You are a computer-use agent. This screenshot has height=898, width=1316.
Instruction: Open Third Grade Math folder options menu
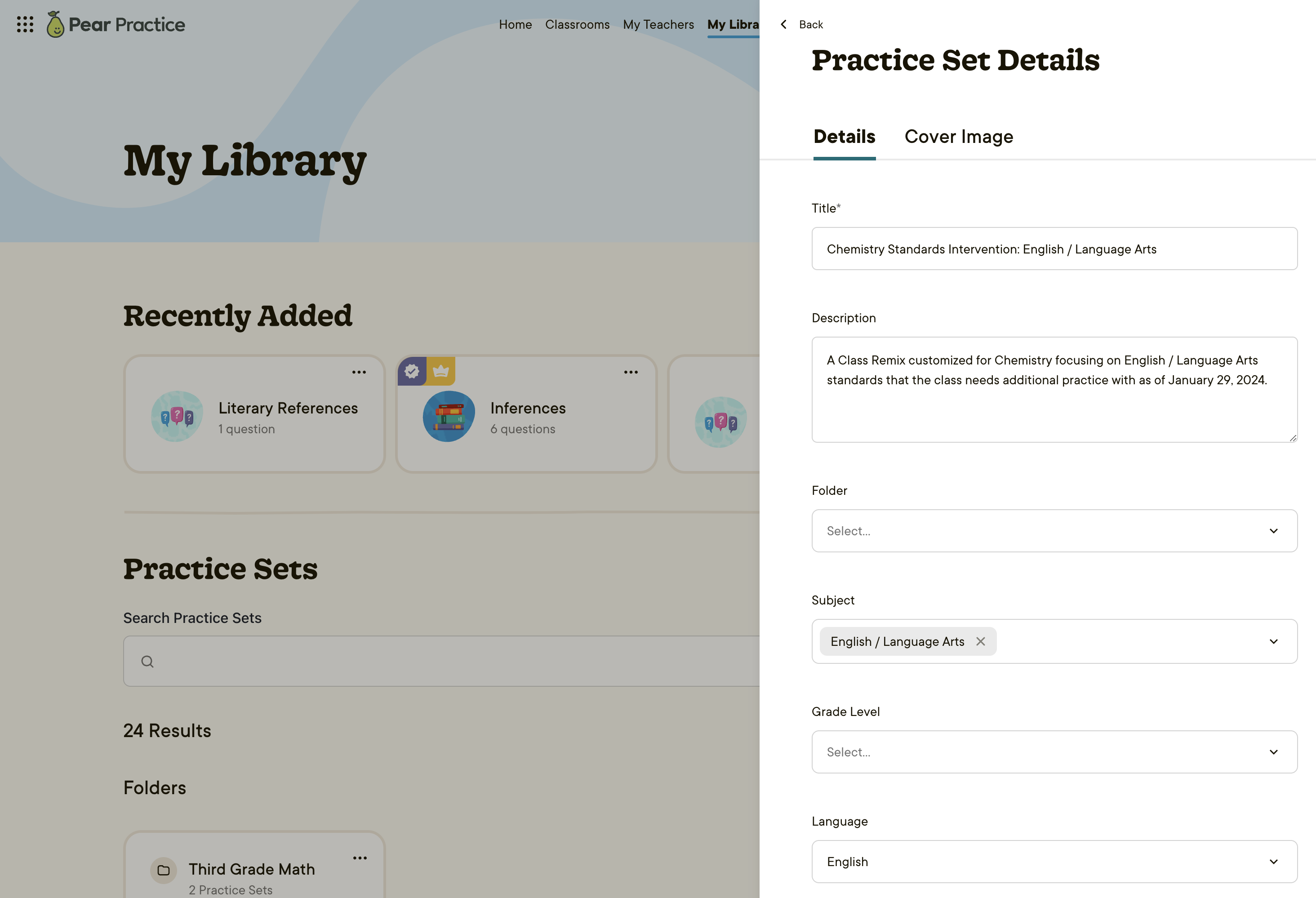[360, 858]
